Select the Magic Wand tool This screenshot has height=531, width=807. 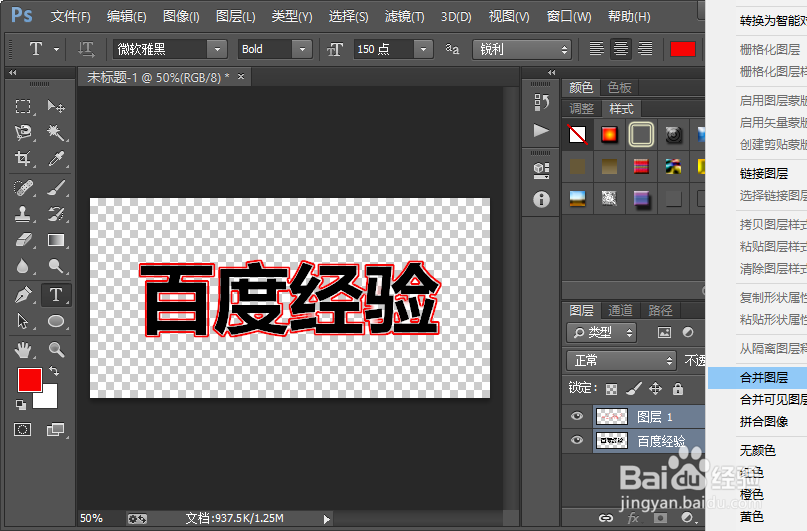pos(56,132)
